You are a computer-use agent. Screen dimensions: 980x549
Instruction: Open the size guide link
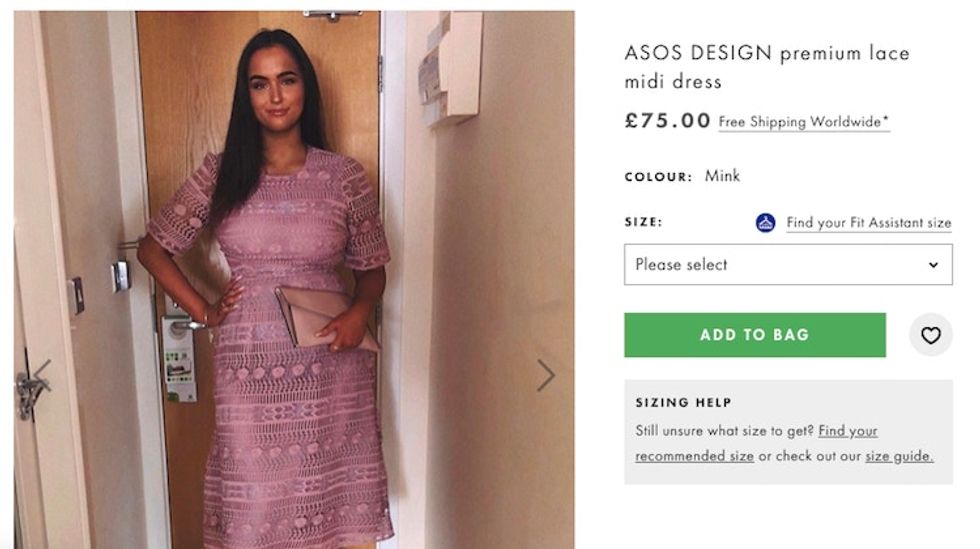[x=899, y=456]
